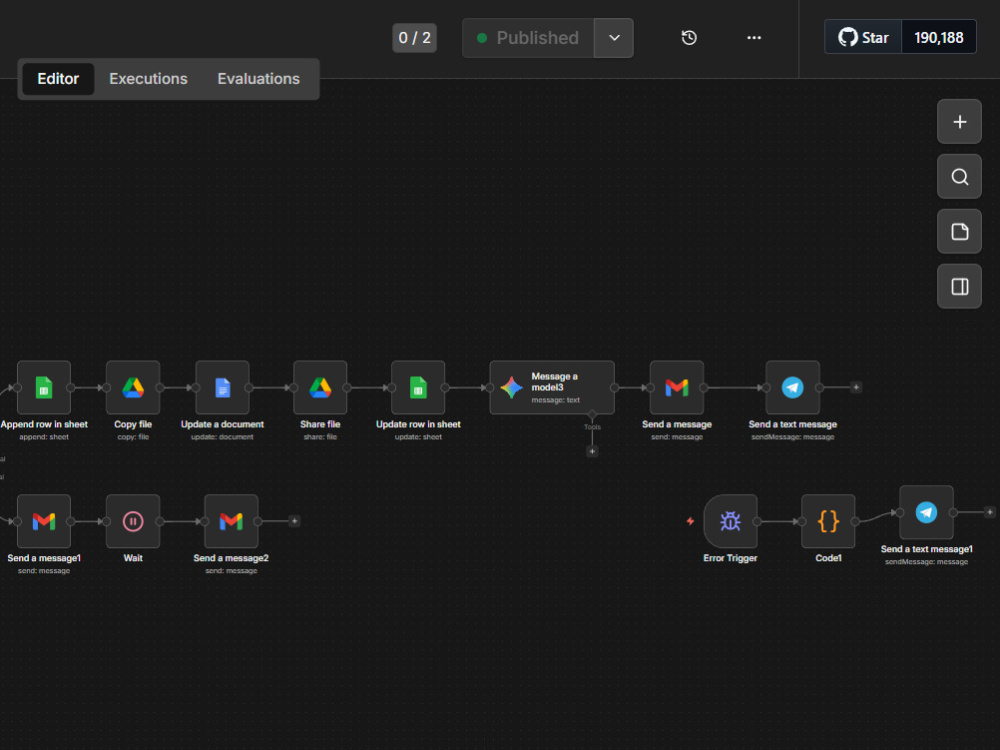Add node after Send a text message
The height and width of the screenshot is (750, 1000).
pyautogui.click(x=856, y=387)
